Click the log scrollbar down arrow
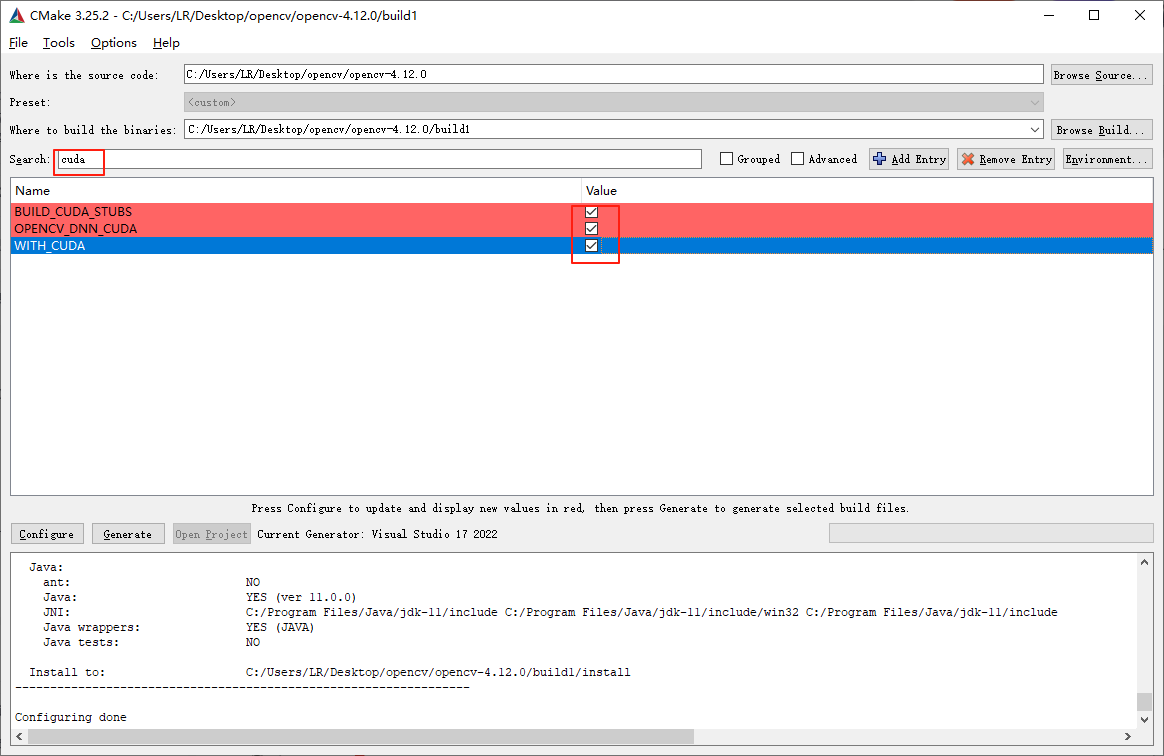 (x=1144, y=719)
